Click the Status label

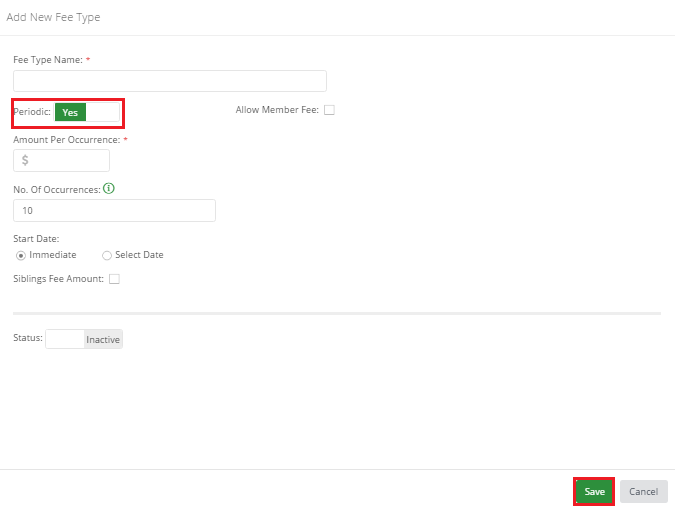28,338
